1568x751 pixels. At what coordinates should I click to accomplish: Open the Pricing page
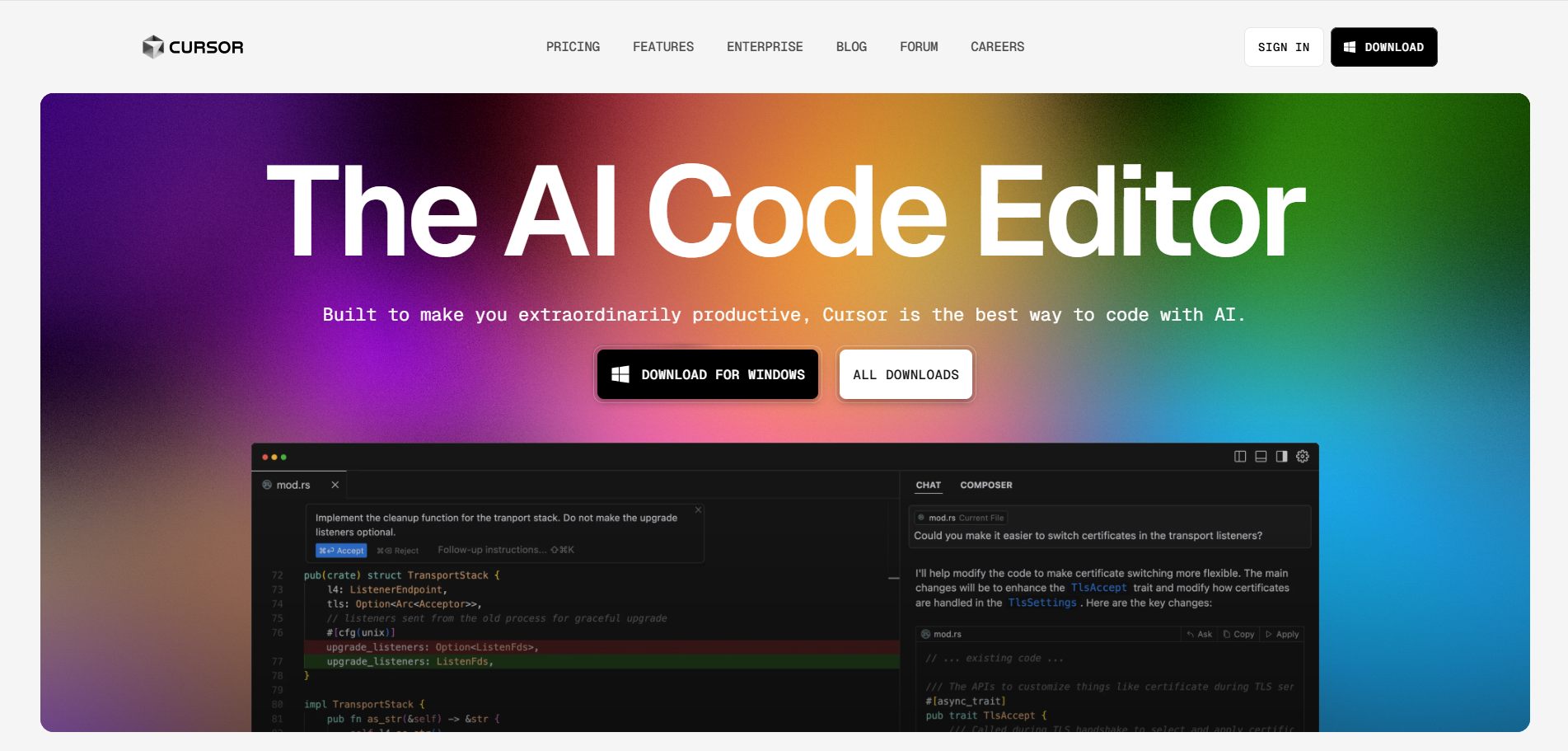[x=573, y=47]
